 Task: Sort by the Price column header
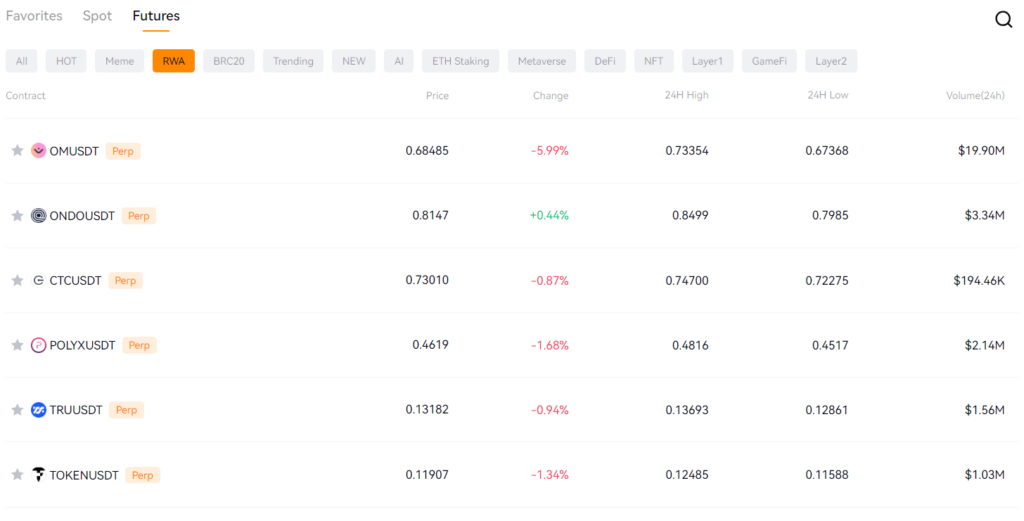coord(437,96)
